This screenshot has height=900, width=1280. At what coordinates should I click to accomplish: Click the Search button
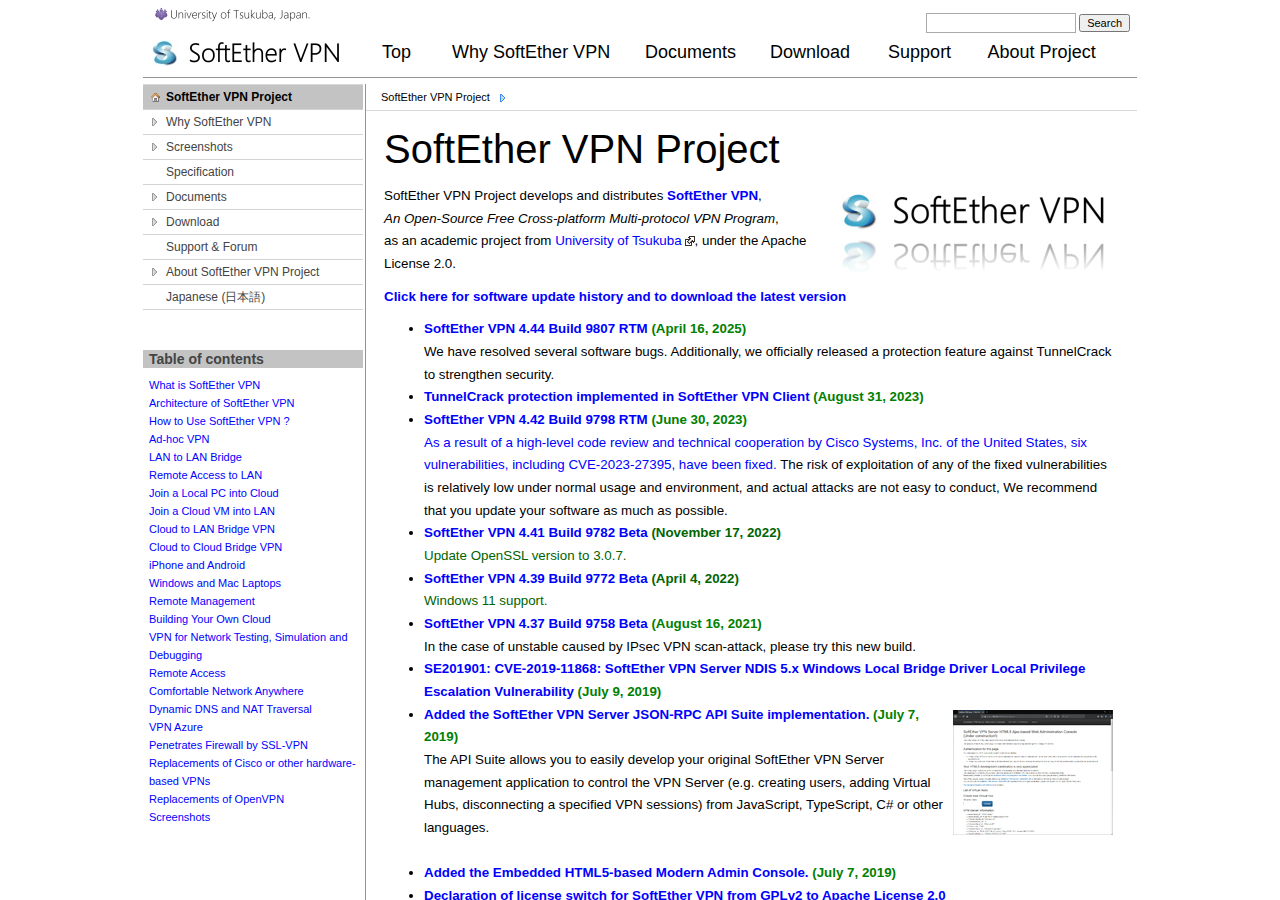[1104, 23]
